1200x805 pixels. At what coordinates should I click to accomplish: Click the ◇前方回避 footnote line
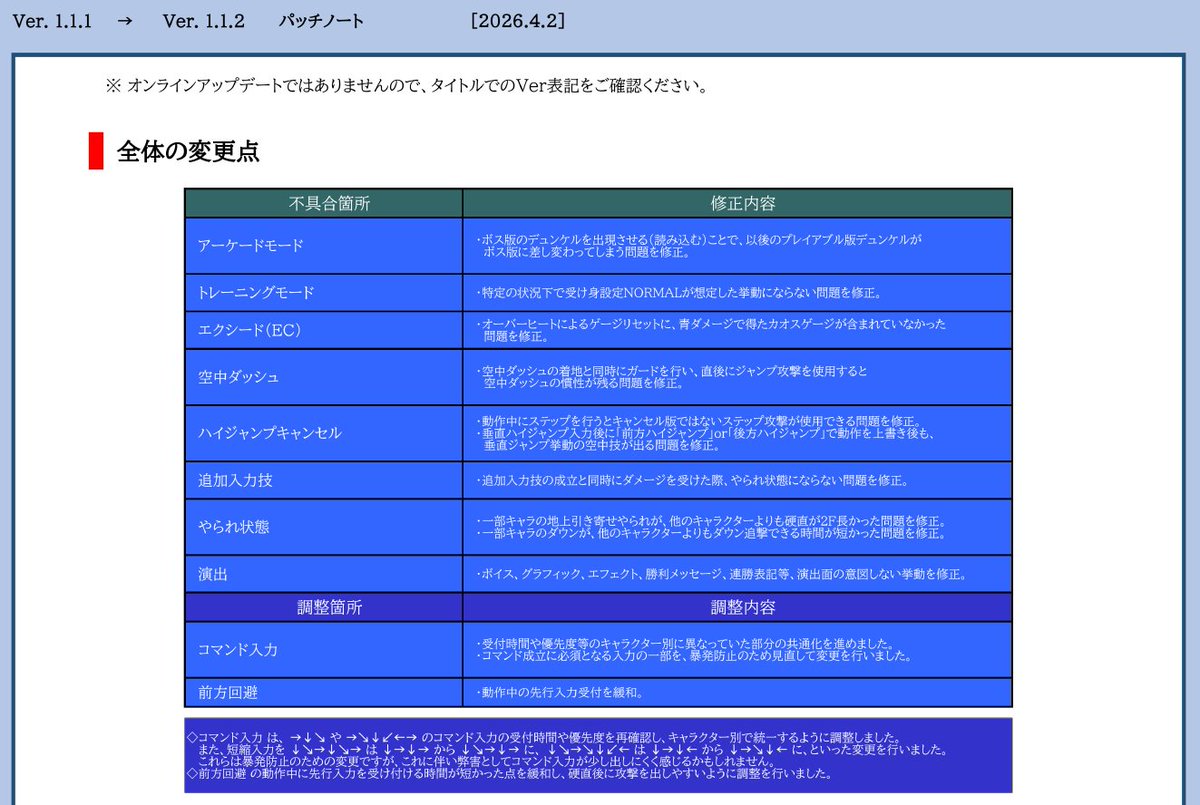click(x=510, y=773)
